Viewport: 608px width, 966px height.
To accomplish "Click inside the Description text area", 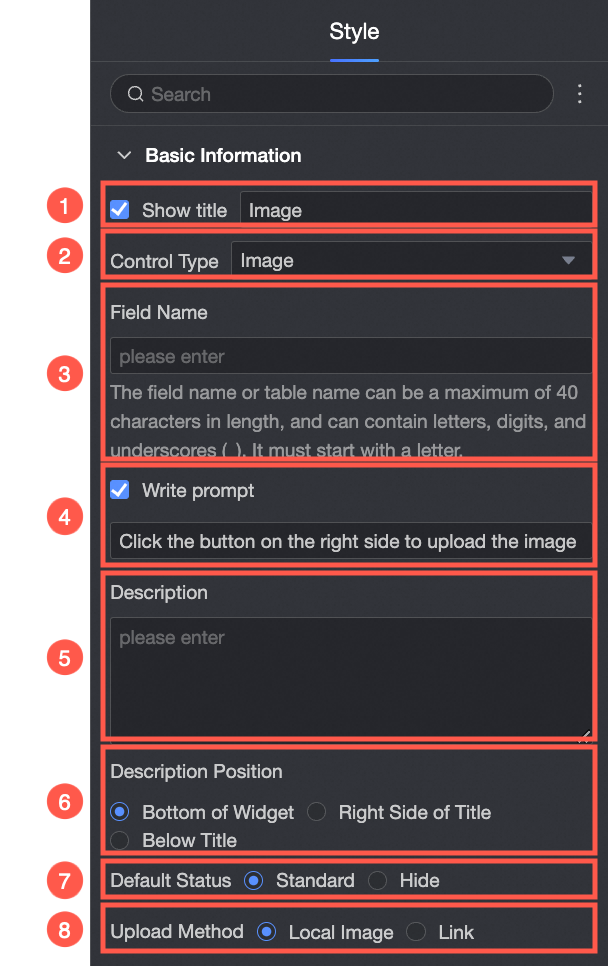I will coord(350,678).
